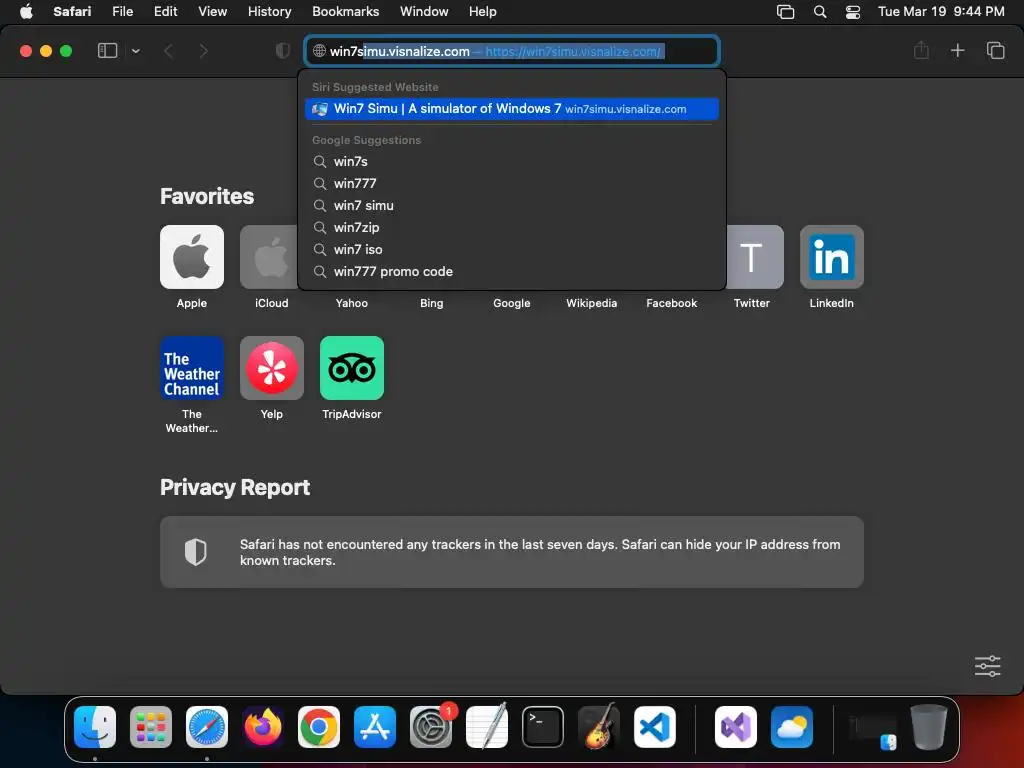Launch Visual Studio from the Dock

(736, 727)
